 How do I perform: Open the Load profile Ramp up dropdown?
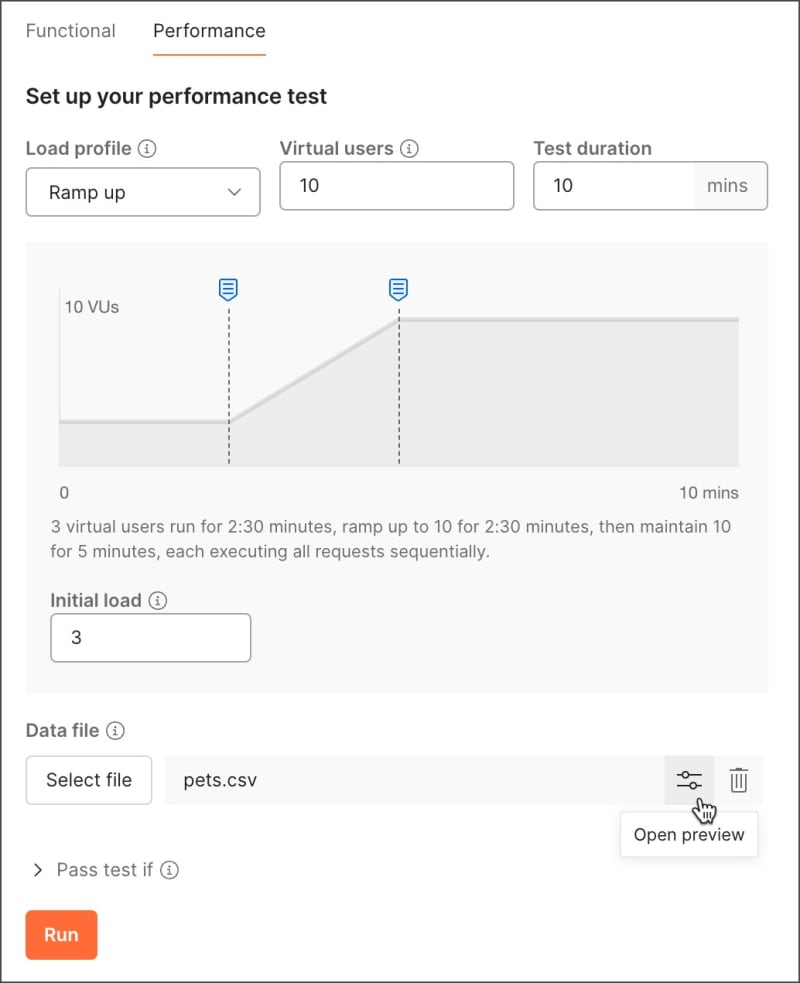click(x=143, y=192)
